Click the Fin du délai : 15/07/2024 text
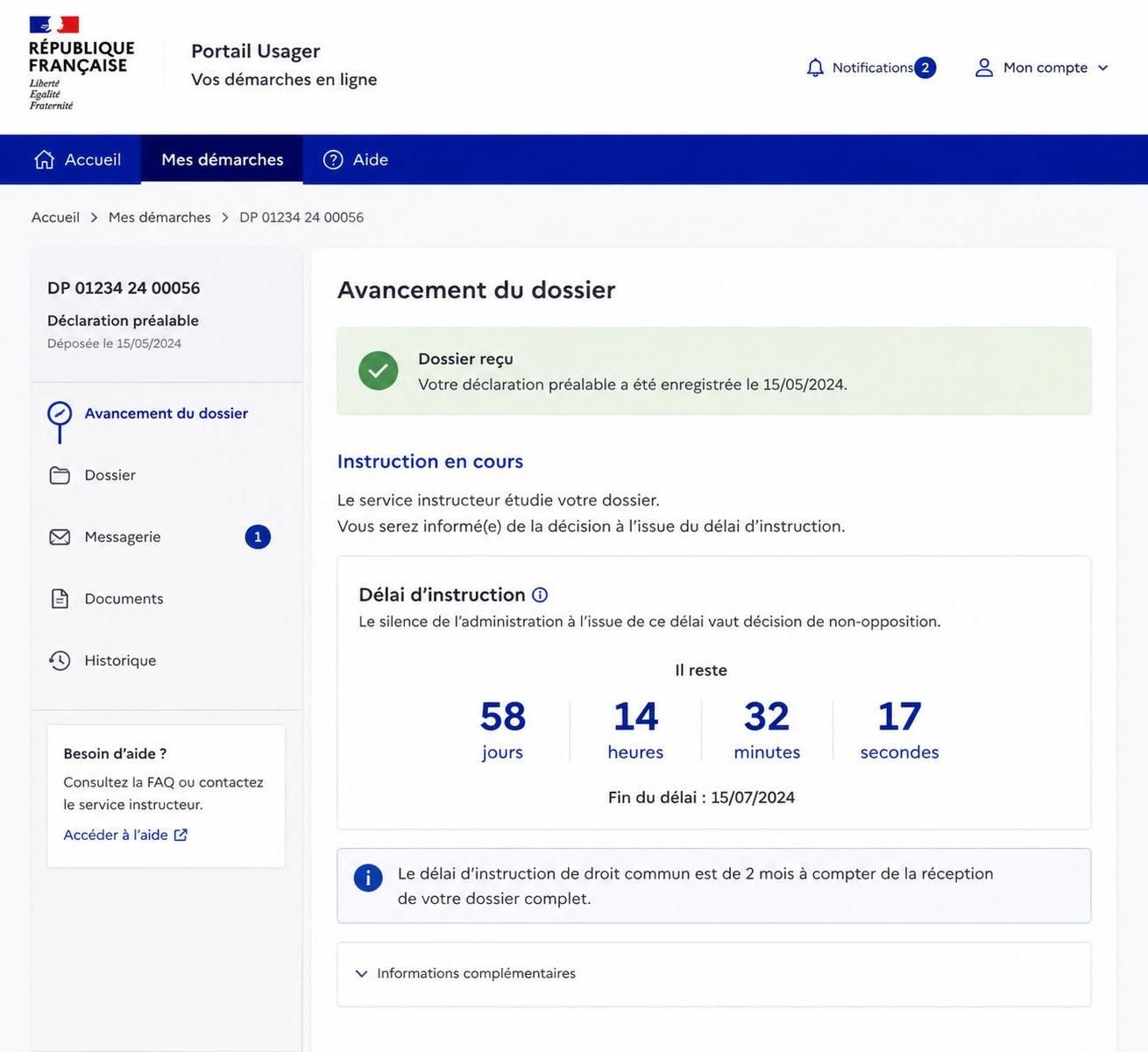1148x1052 pixels. [x=701, y=797]
